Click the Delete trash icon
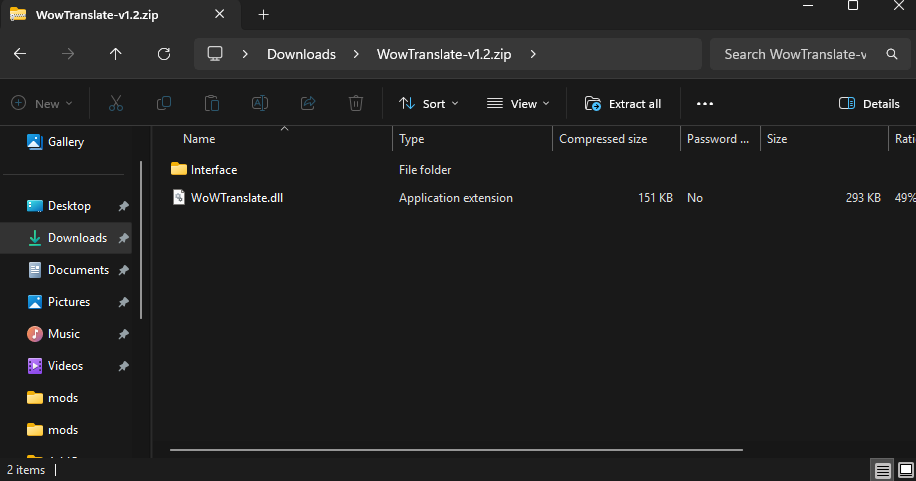This screenshot has height=481, width=916. coord(356,103)
